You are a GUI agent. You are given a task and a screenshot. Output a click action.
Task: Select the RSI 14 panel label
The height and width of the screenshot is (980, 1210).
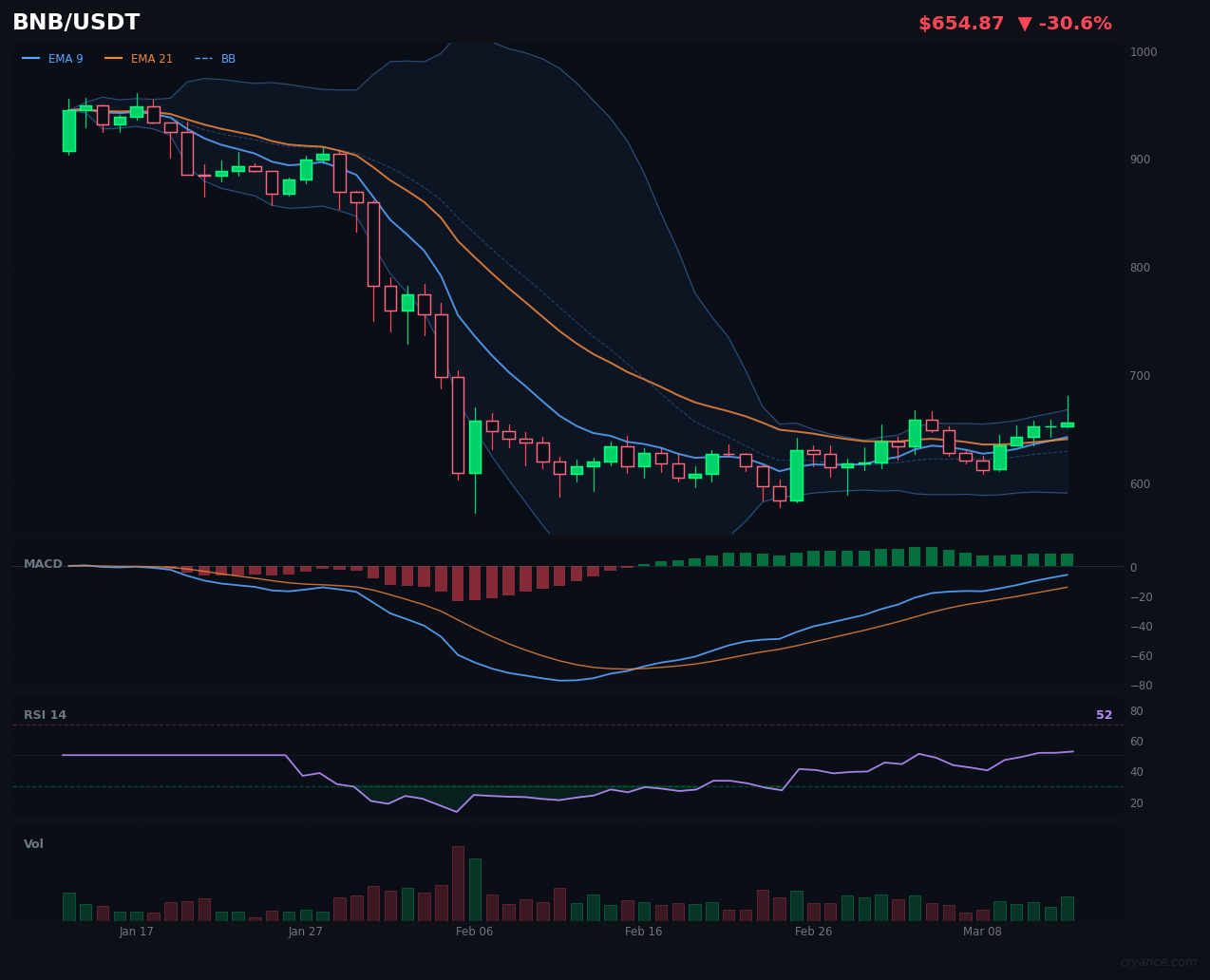46,714
